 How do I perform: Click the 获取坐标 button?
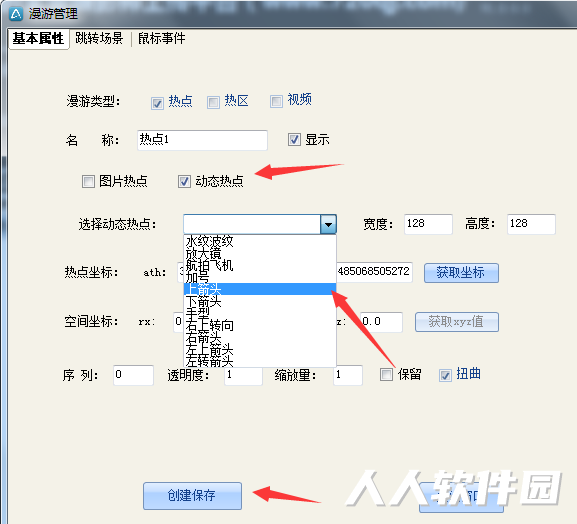[461, 273]
